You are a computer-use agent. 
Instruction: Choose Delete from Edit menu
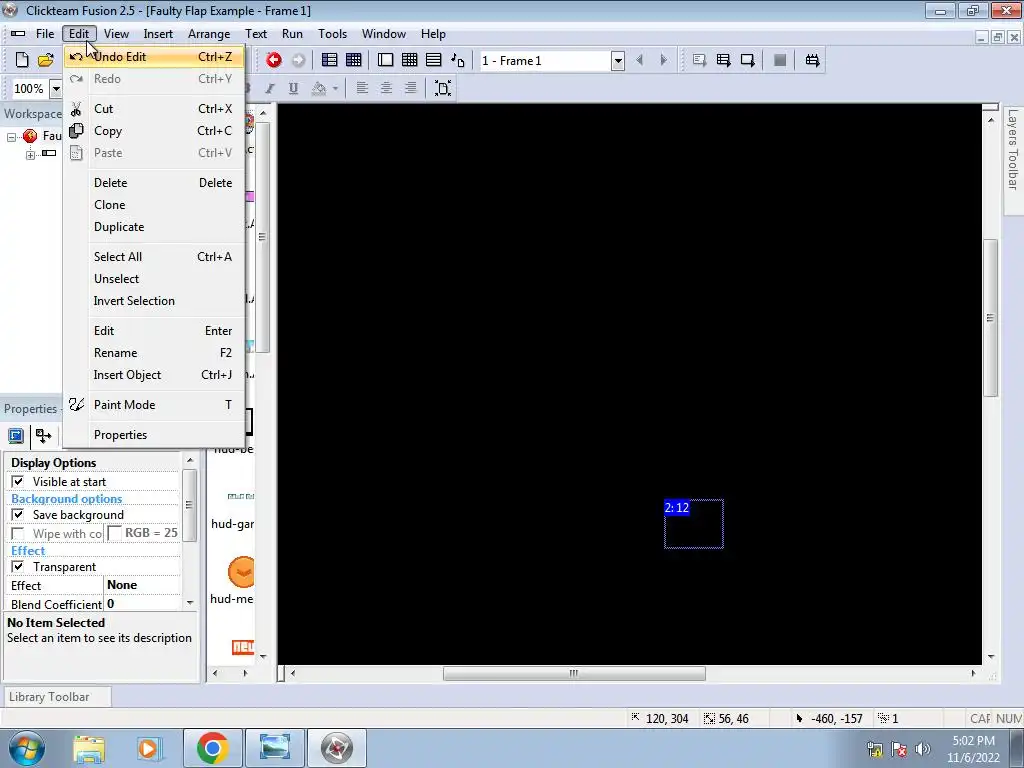click(154, 183)
